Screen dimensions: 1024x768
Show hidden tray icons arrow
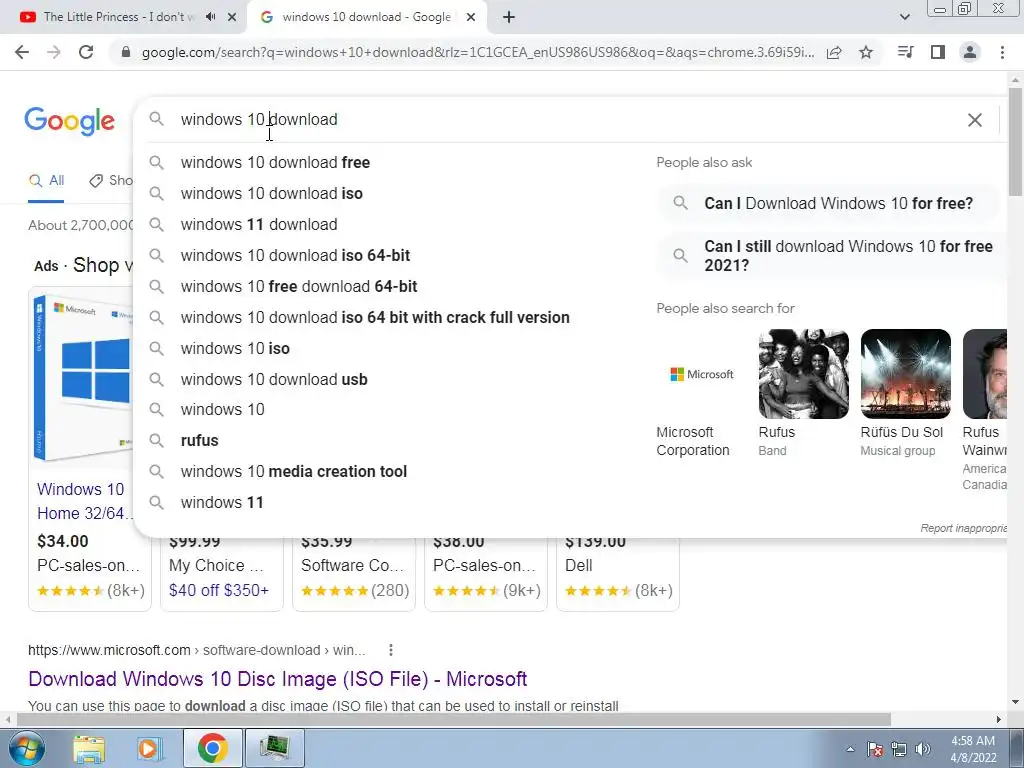pos(850,749)
